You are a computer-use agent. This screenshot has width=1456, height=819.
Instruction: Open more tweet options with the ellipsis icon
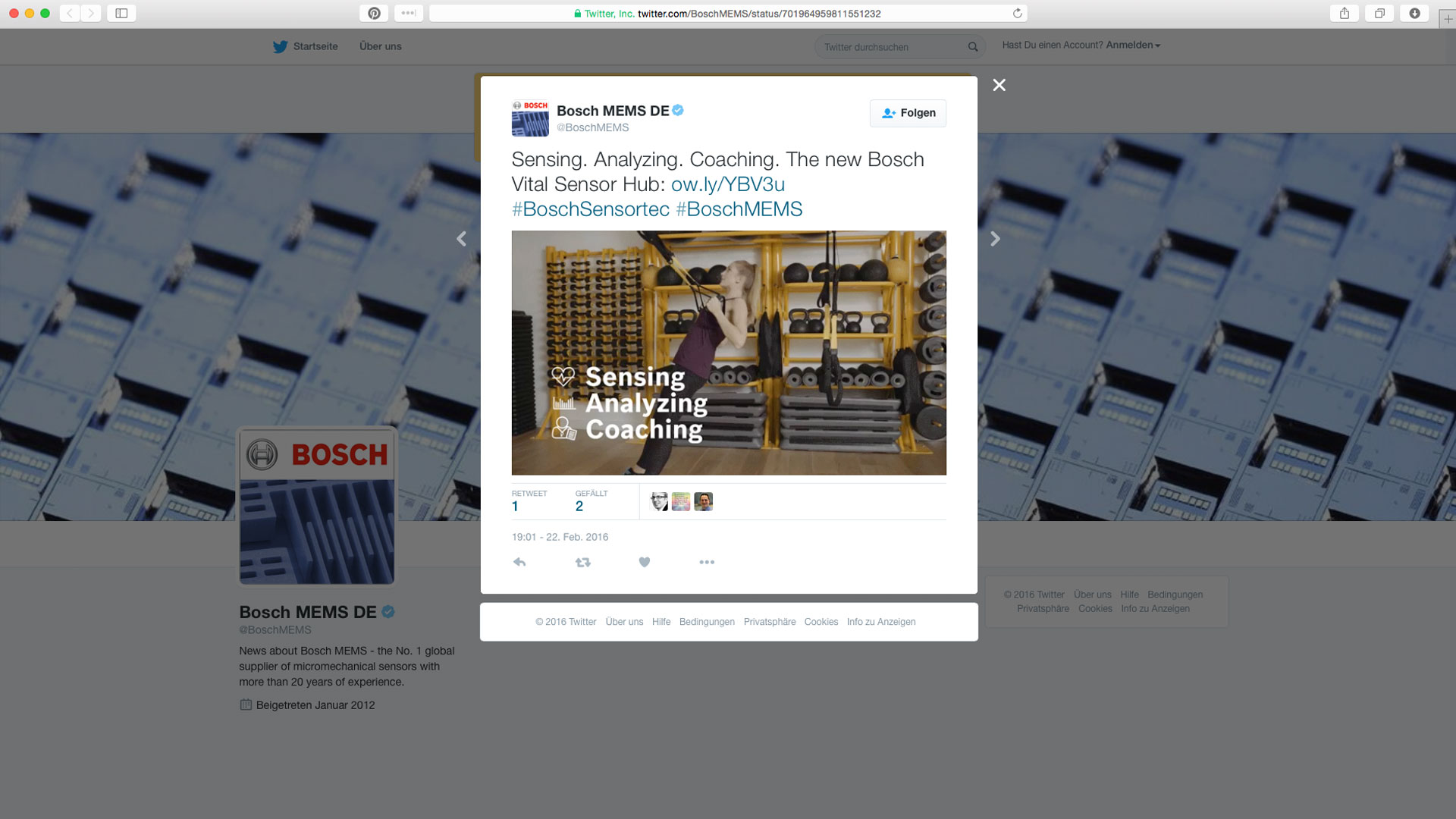pyautogui.click(x=707, y=562)
